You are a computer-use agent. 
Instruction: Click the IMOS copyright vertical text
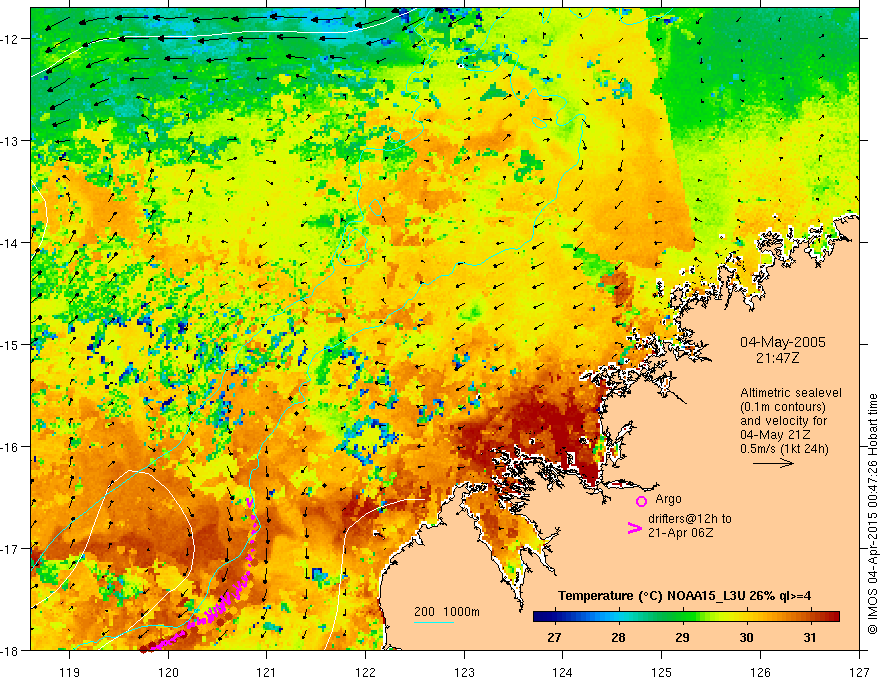tap(872, 514)
